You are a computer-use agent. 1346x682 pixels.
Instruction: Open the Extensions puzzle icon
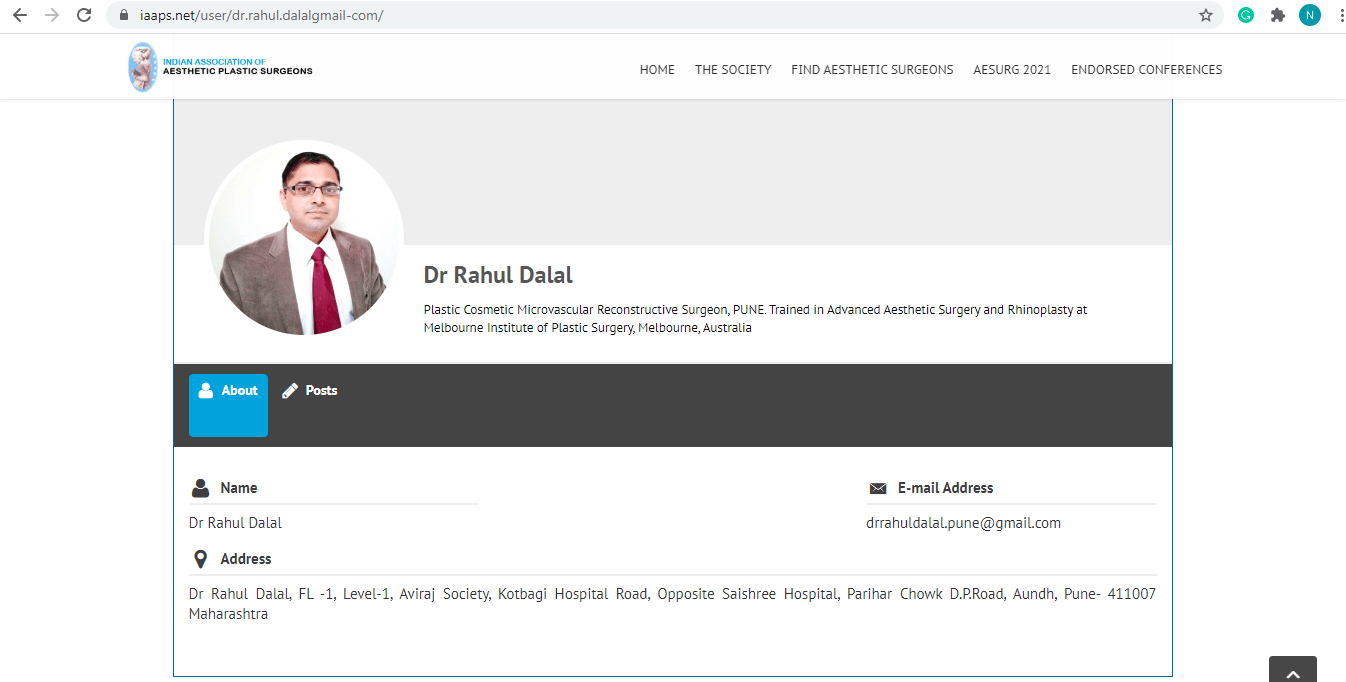(x=1277, y=16)
